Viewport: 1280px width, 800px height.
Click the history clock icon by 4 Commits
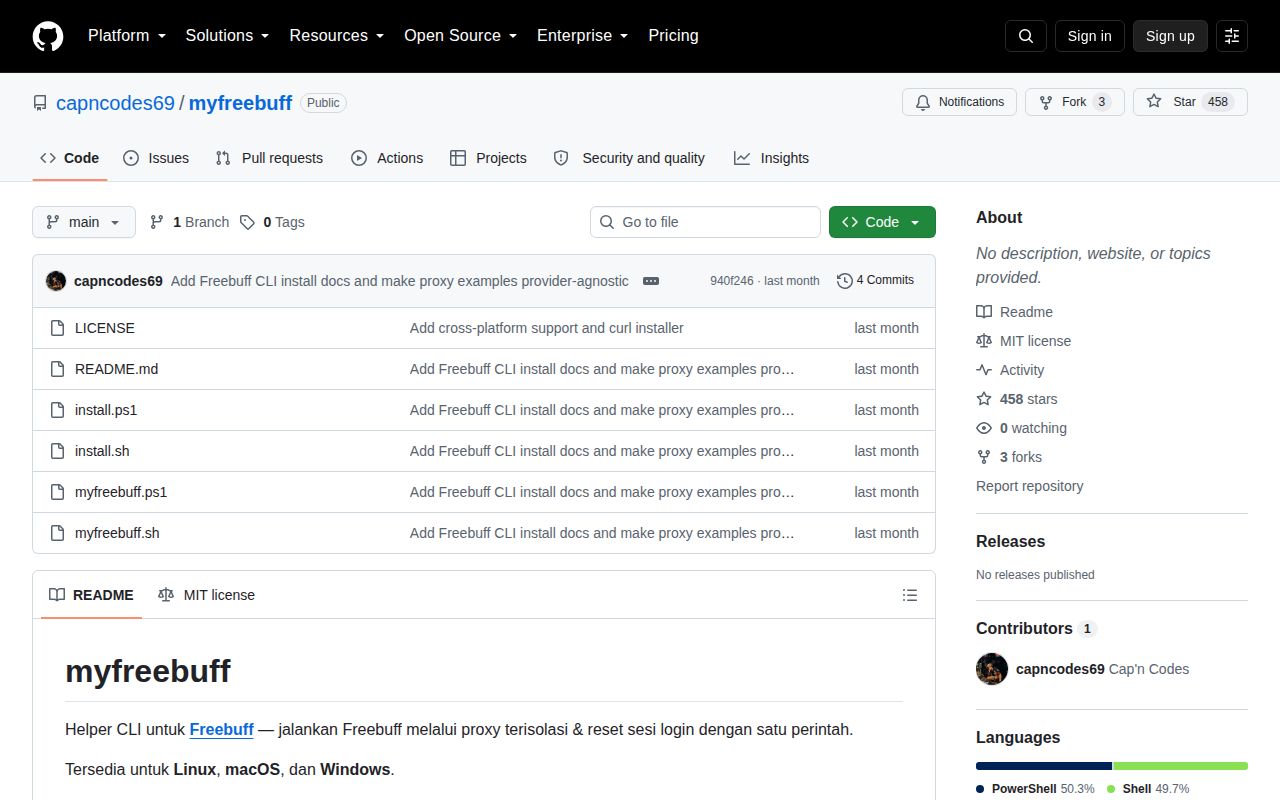pyautogui.click(x=845, y=281)
